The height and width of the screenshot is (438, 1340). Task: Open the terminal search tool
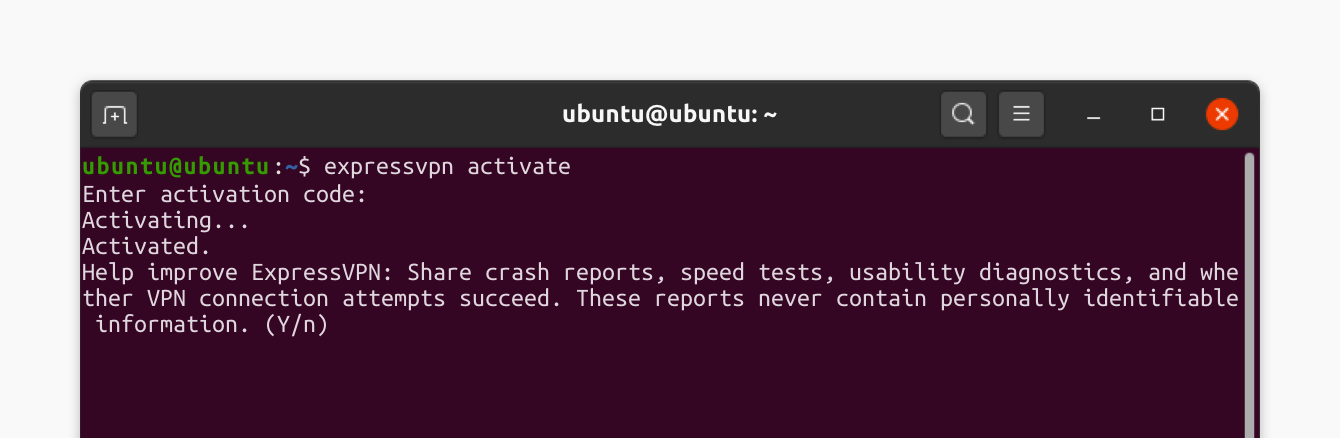[963, 114]
